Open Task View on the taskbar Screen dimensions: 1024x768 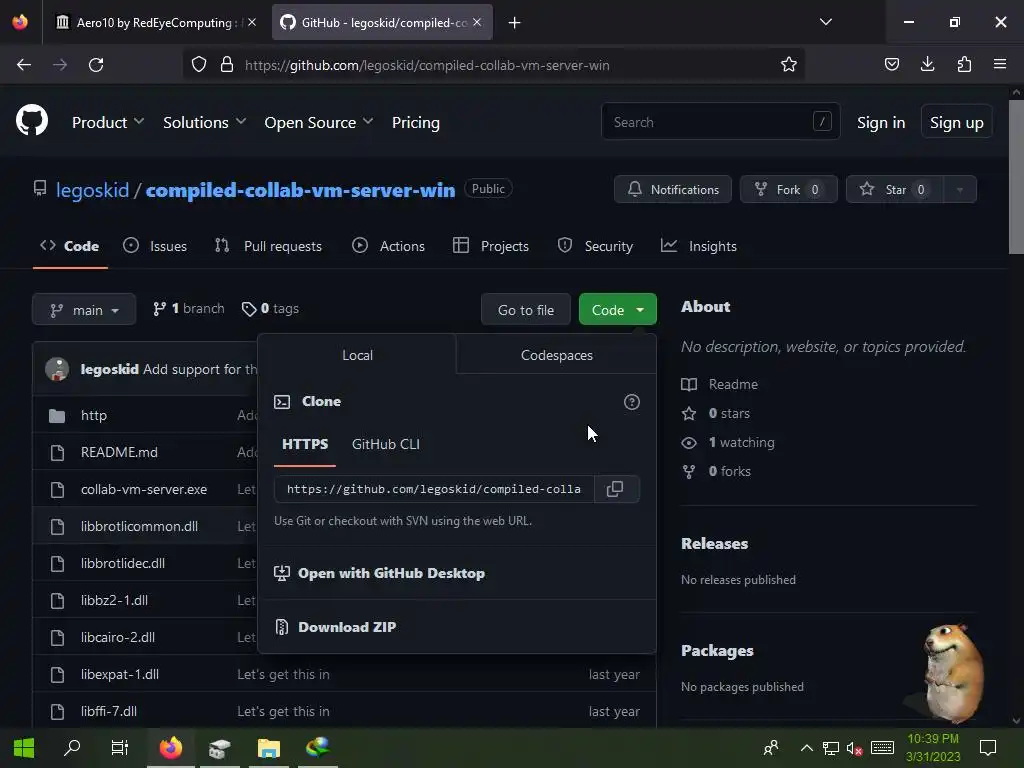pos(120,748)
